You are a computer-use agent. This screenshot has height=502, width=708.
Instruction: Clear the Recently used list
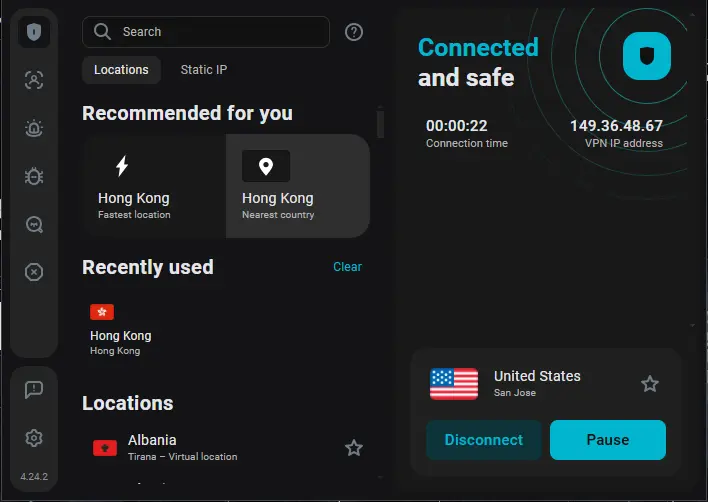[x=347, y=267]
